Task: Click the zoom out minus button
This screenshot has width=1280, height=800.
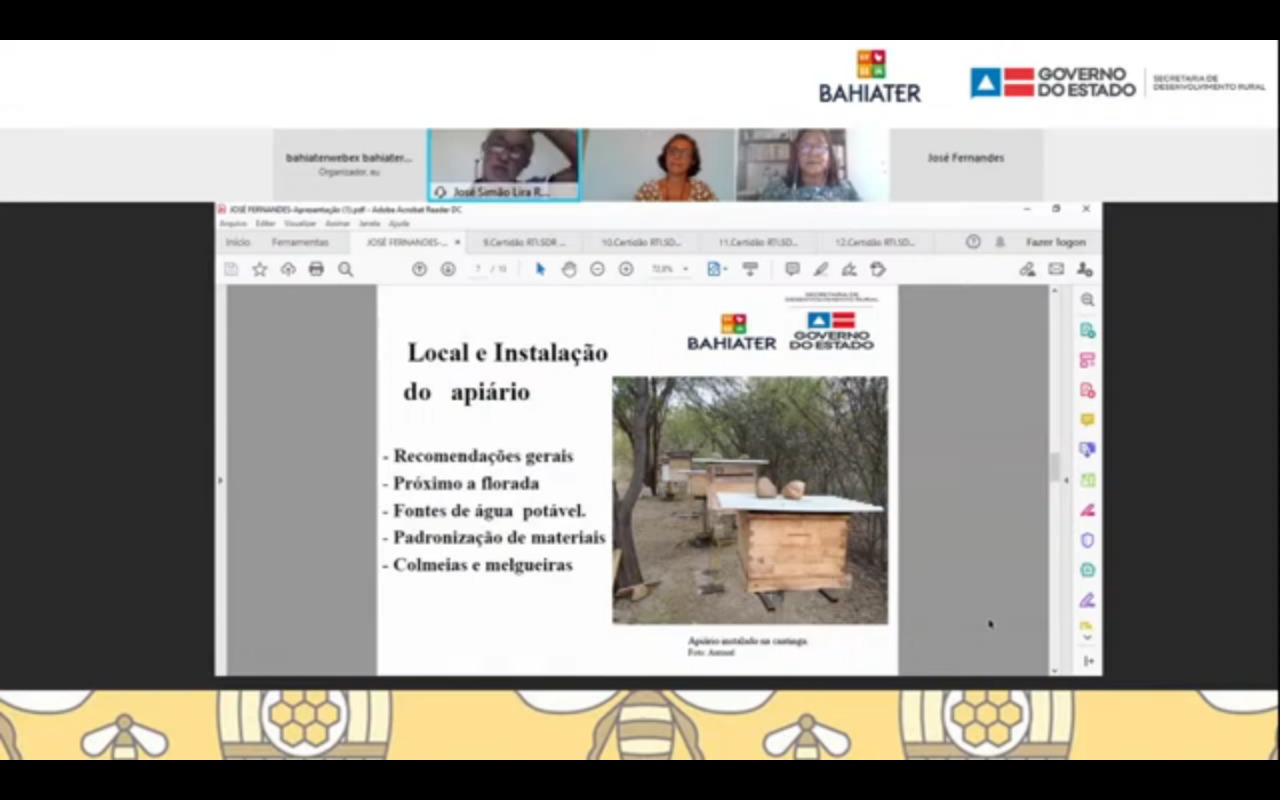Action: [x=597, y=269]
